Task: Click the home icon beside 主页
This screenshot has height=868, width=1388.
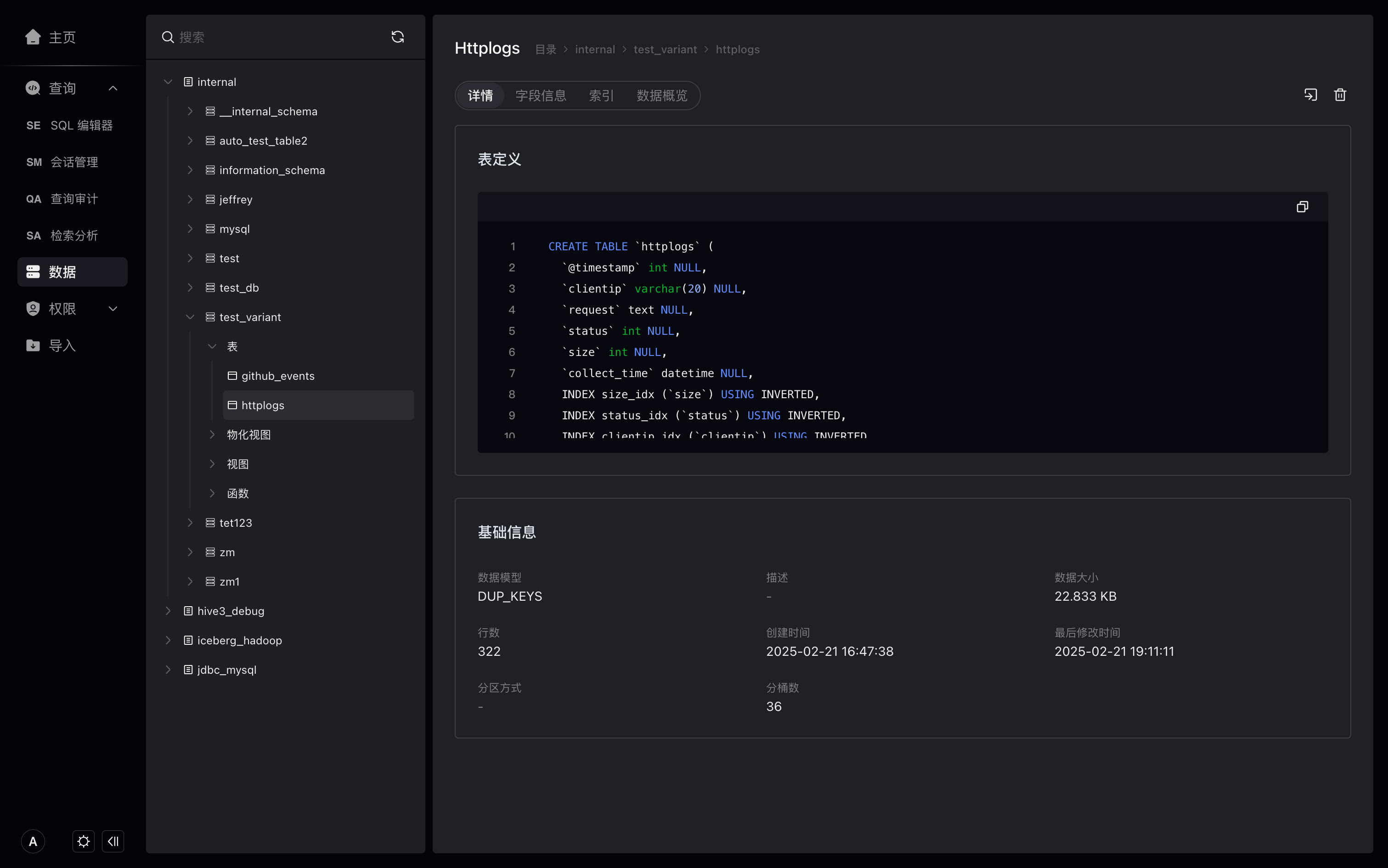Action: point(33,37)
